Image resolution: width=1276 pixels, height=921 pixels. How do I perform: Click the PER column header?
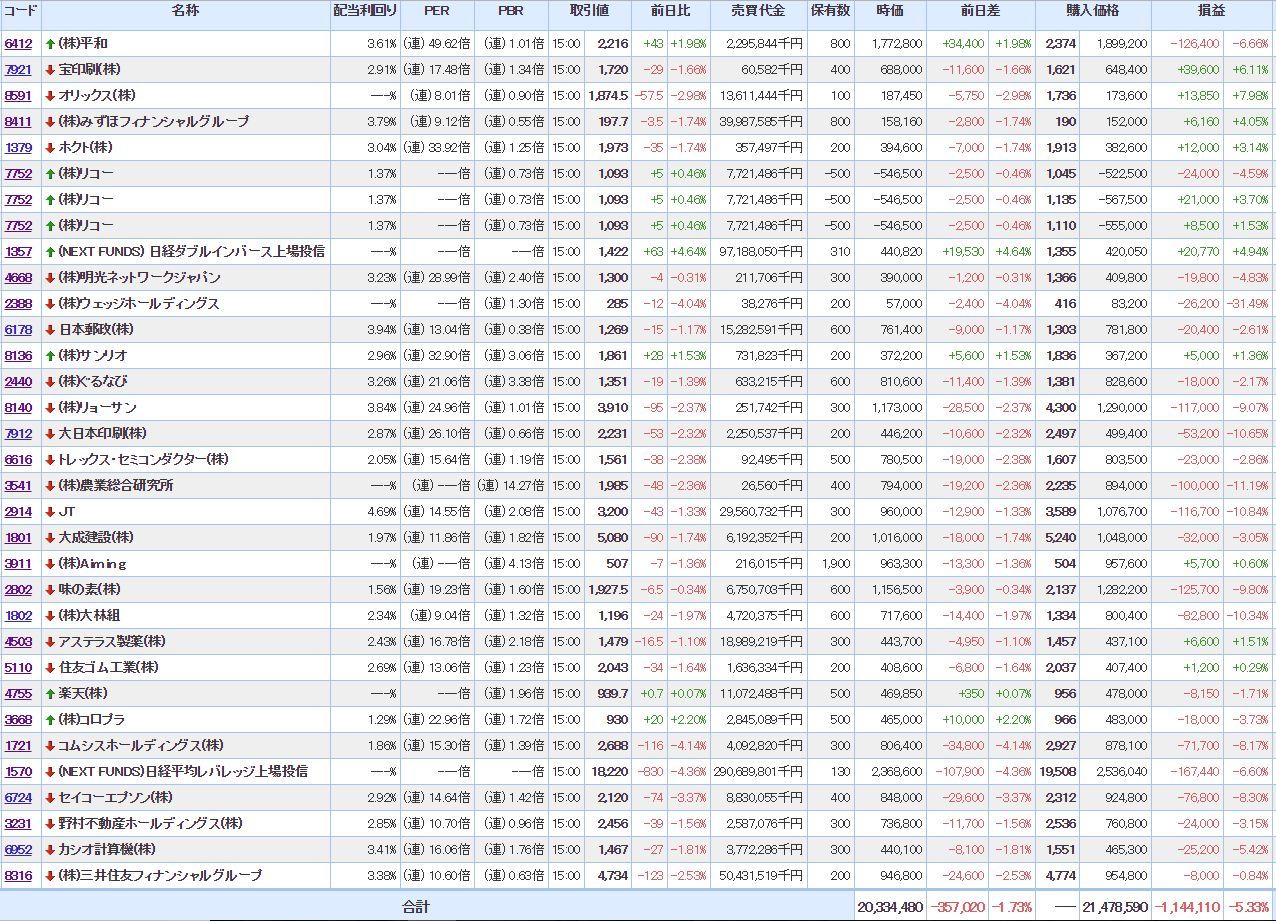pyautogui.click(x=436, y=11)
